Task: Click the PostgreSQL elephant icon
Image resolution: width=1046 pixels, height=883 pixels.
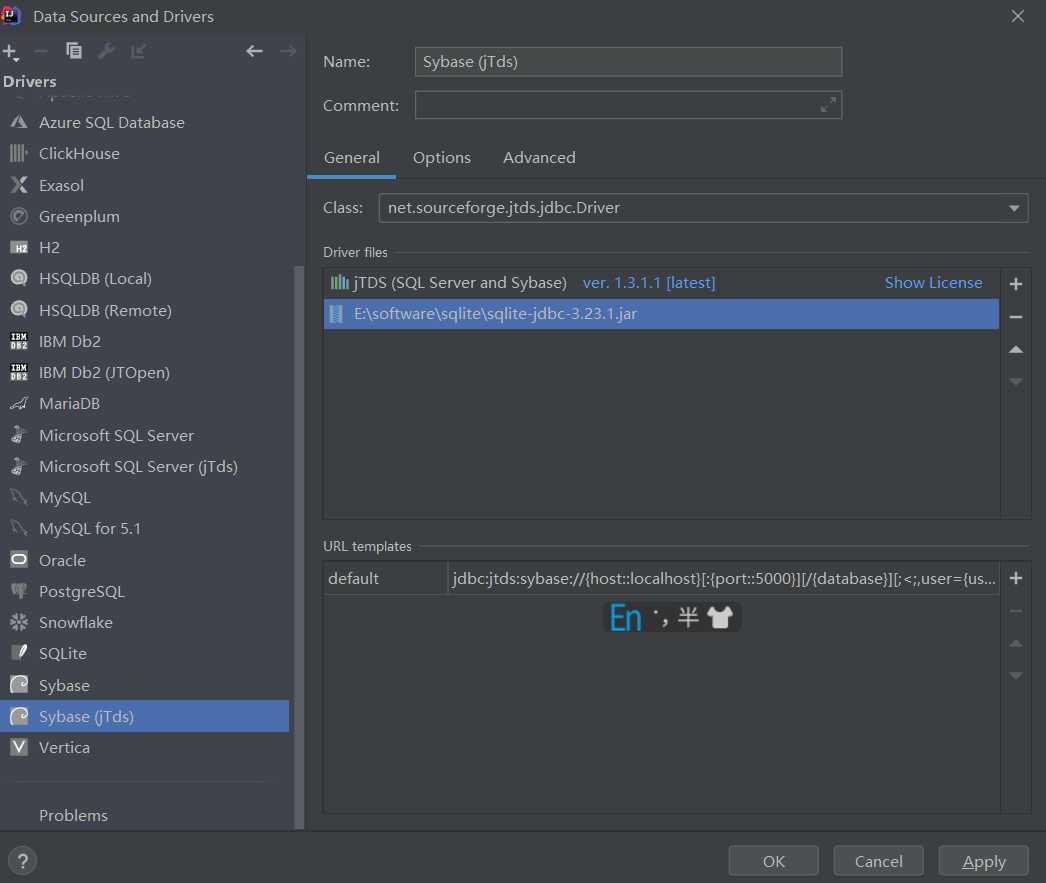Action: 19,591
